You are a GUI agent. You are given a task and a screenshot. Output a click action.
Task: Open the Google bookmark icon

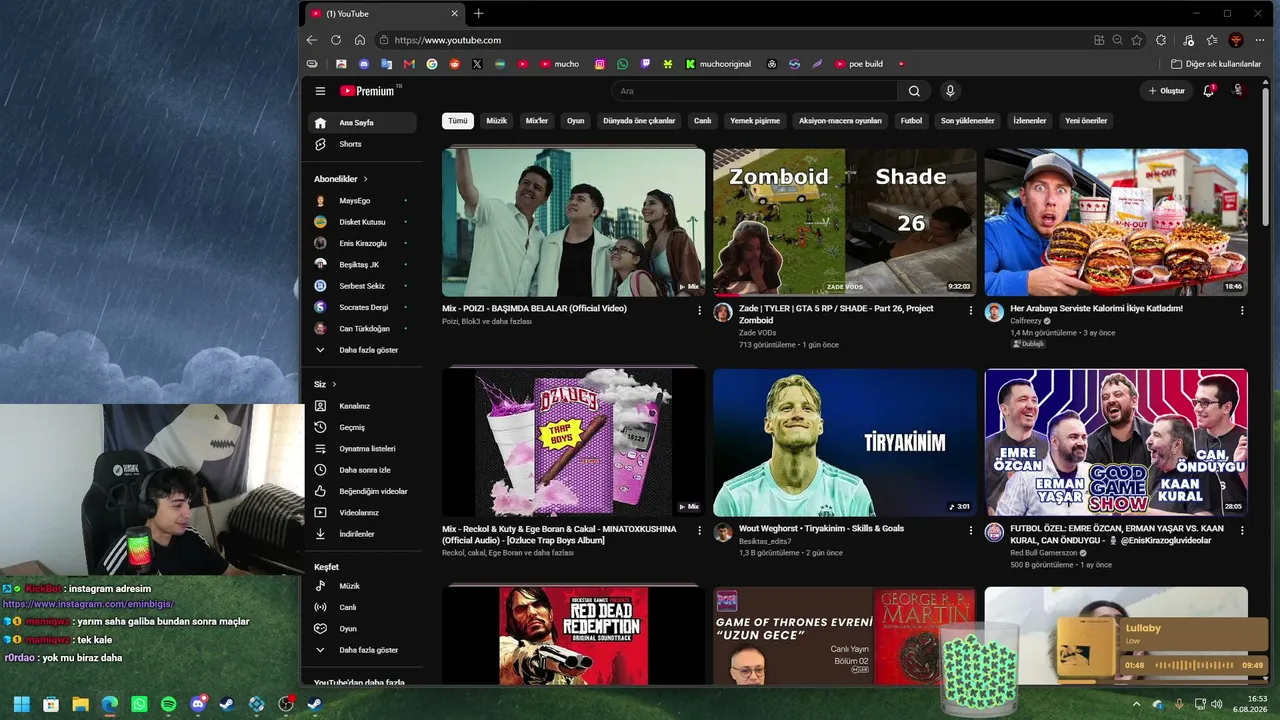pos(432,64)
